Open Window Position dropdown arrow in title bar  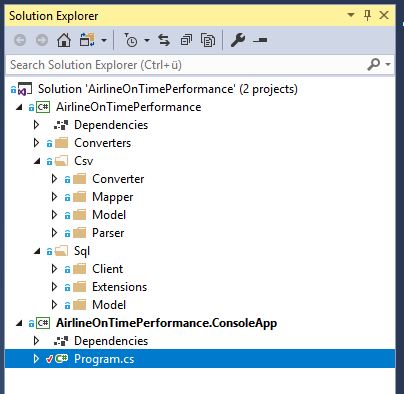coord(351,15)
